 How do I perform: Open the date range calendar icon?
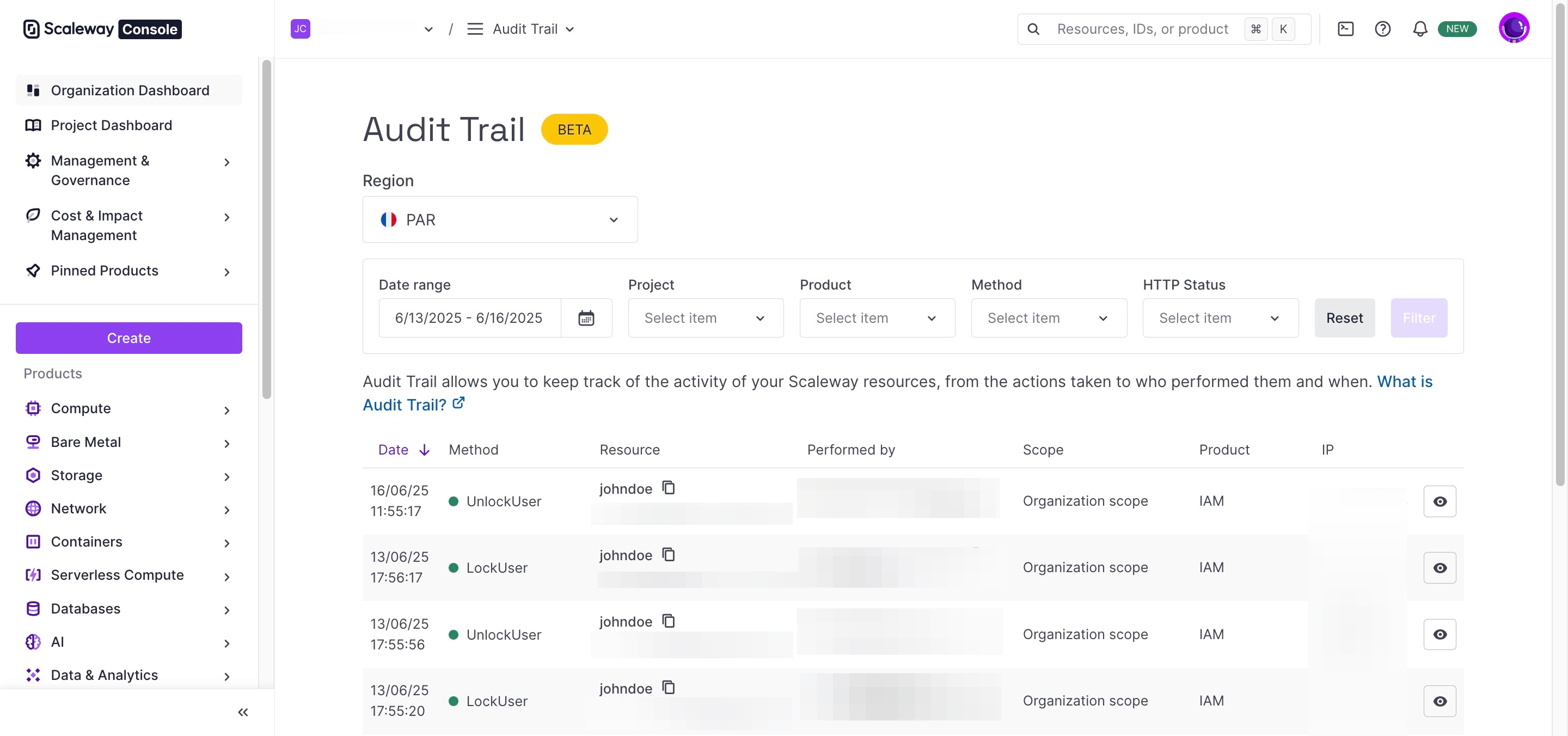586,318
